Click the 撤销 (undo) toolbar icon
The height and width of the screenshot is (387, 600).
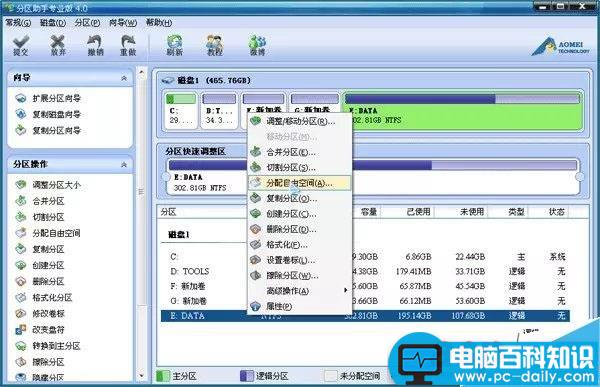point(95,46)
